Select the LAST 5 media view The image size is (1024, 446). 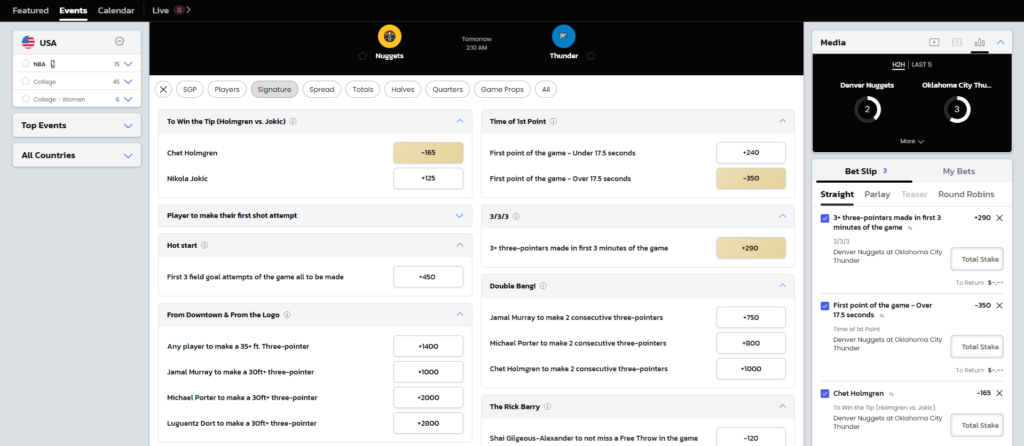pos(921,64)
